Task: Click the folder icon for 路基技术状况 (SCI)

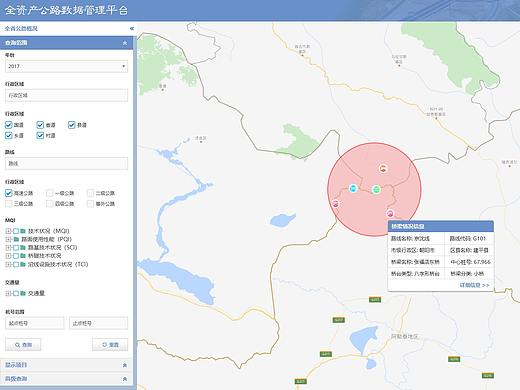Action: coord(23,248)
